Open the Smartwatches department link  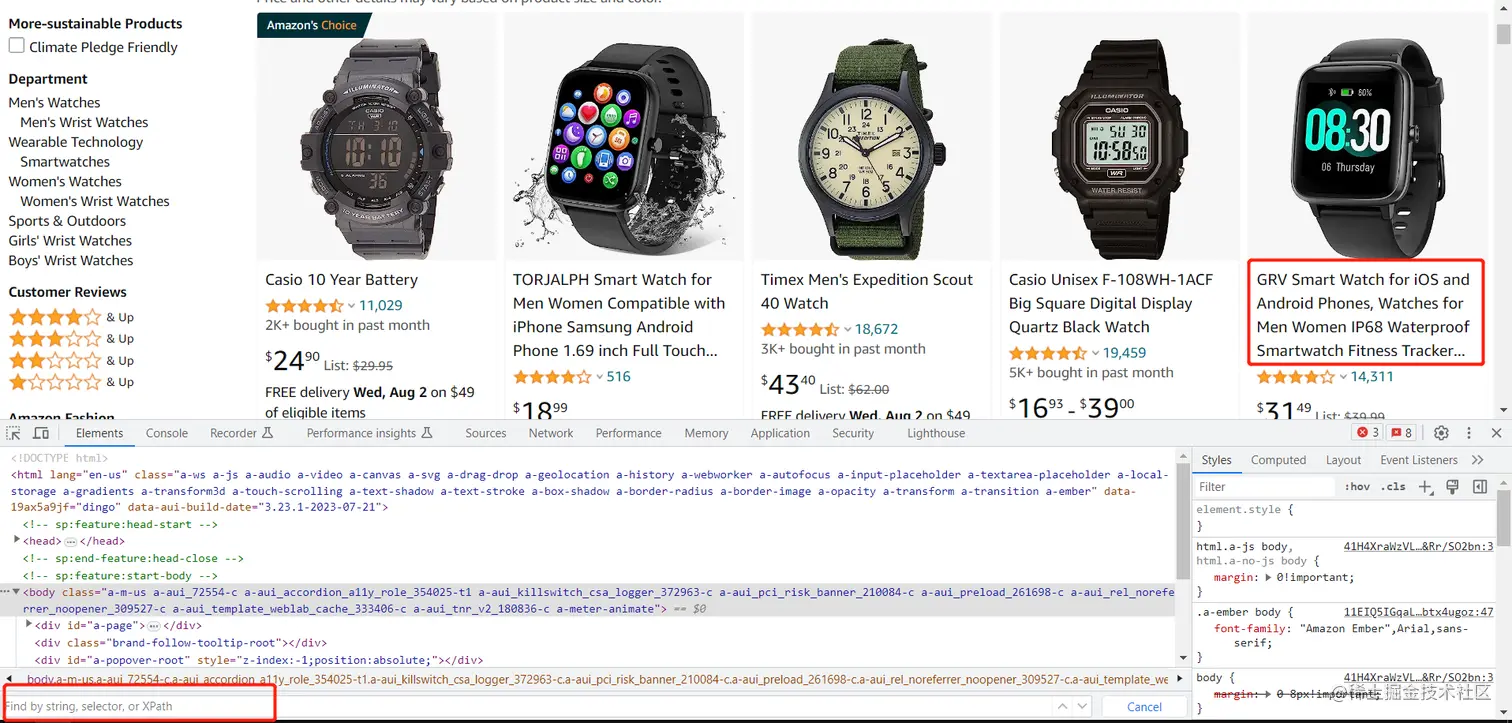tap(65, 161)
